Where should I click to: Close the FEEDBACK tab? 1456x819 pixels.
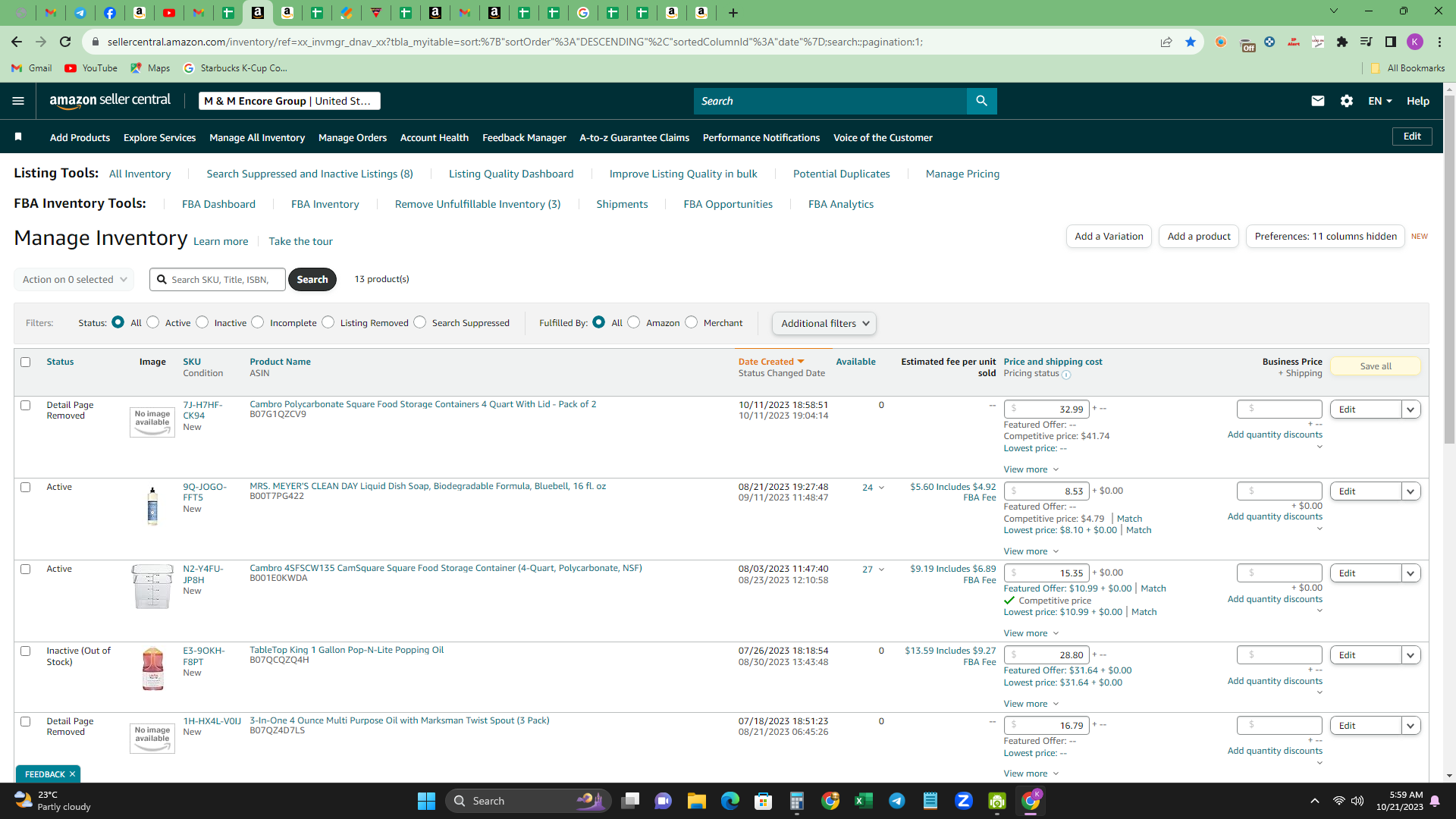[72, 774]
